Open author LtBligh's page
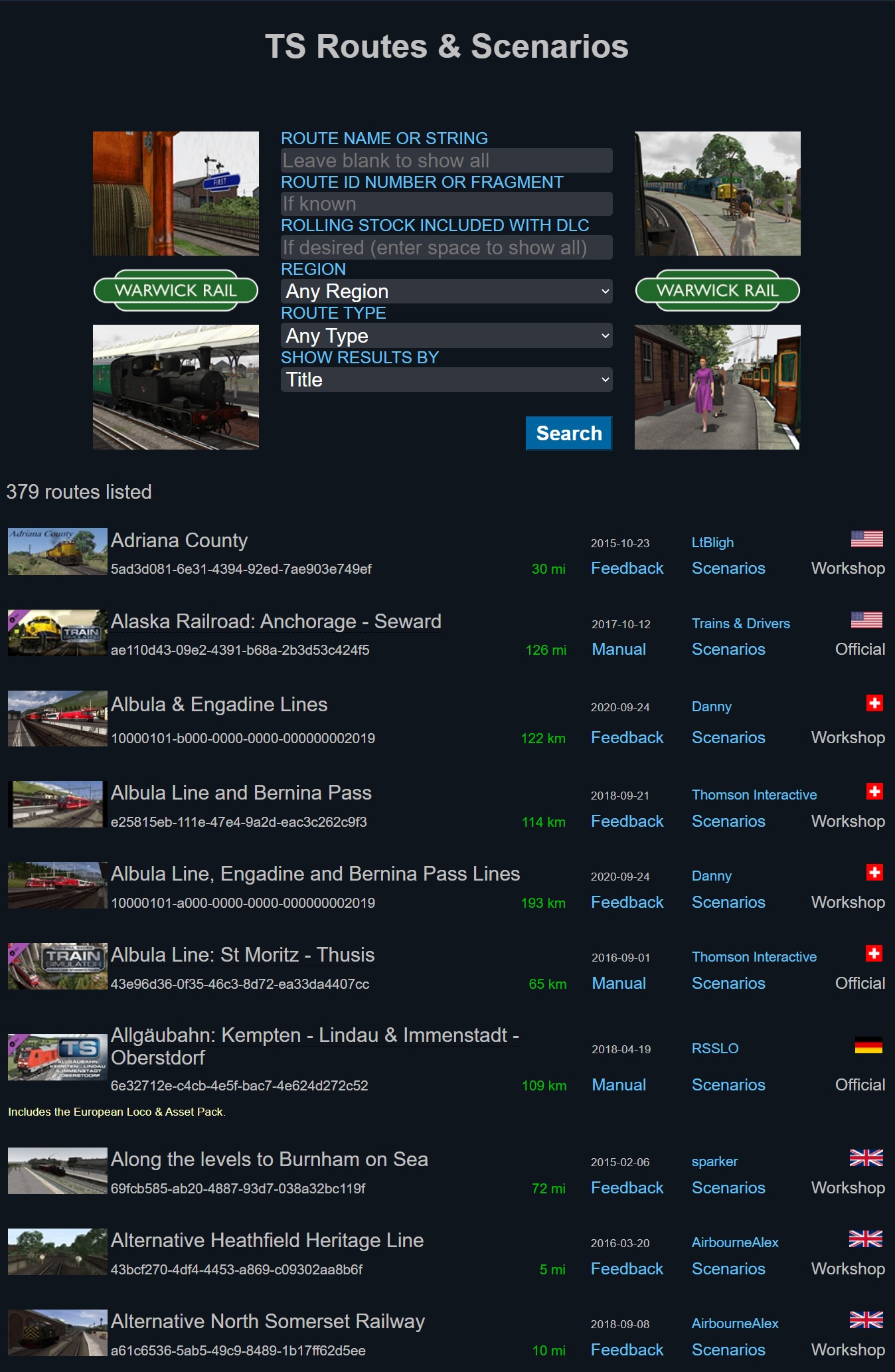Image resolution: width=895 pixels, height=1372 pixels. point(712,543)
